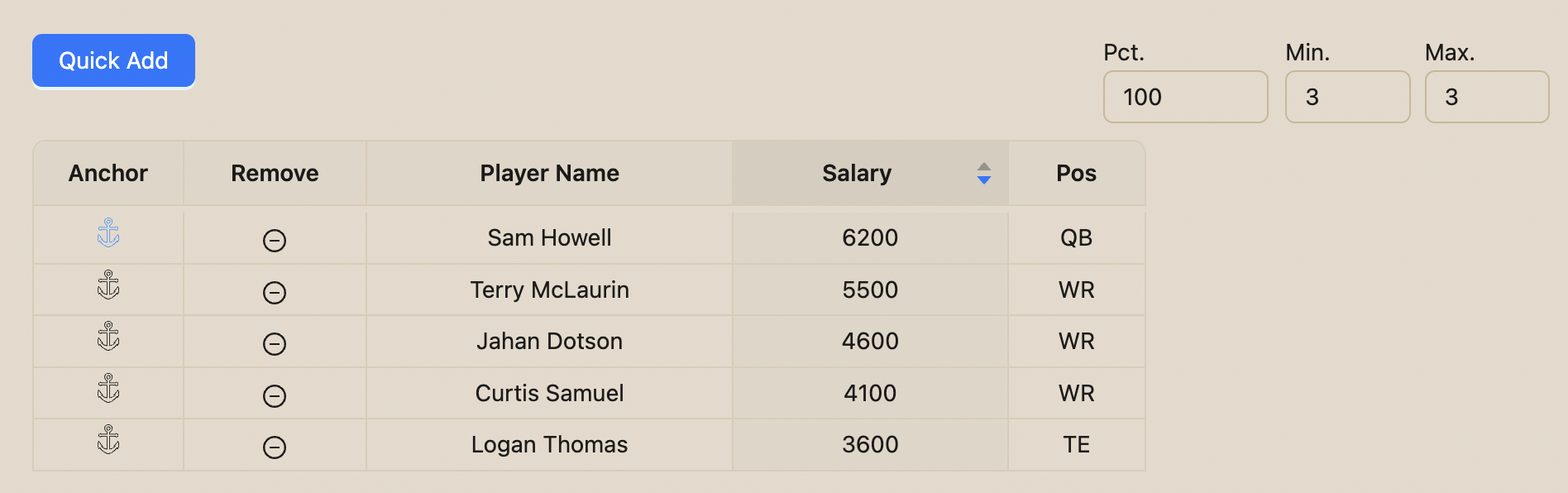The height and width of the screenshot is (493, 1568).
Task: Click the remove icon for Jahan Dotson
Action: tap(275, 344)
